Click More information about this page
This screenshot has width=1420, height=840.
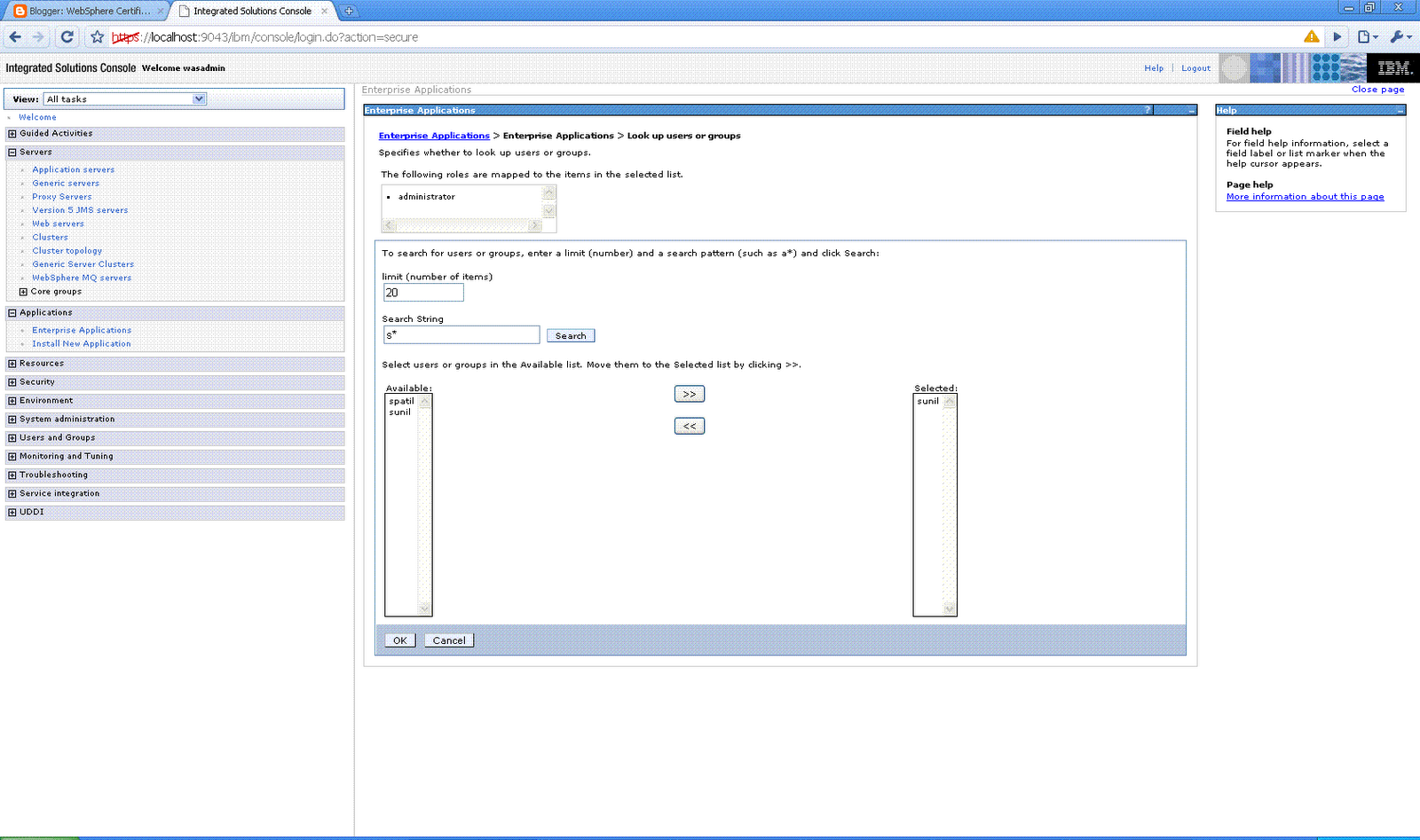1305,197
